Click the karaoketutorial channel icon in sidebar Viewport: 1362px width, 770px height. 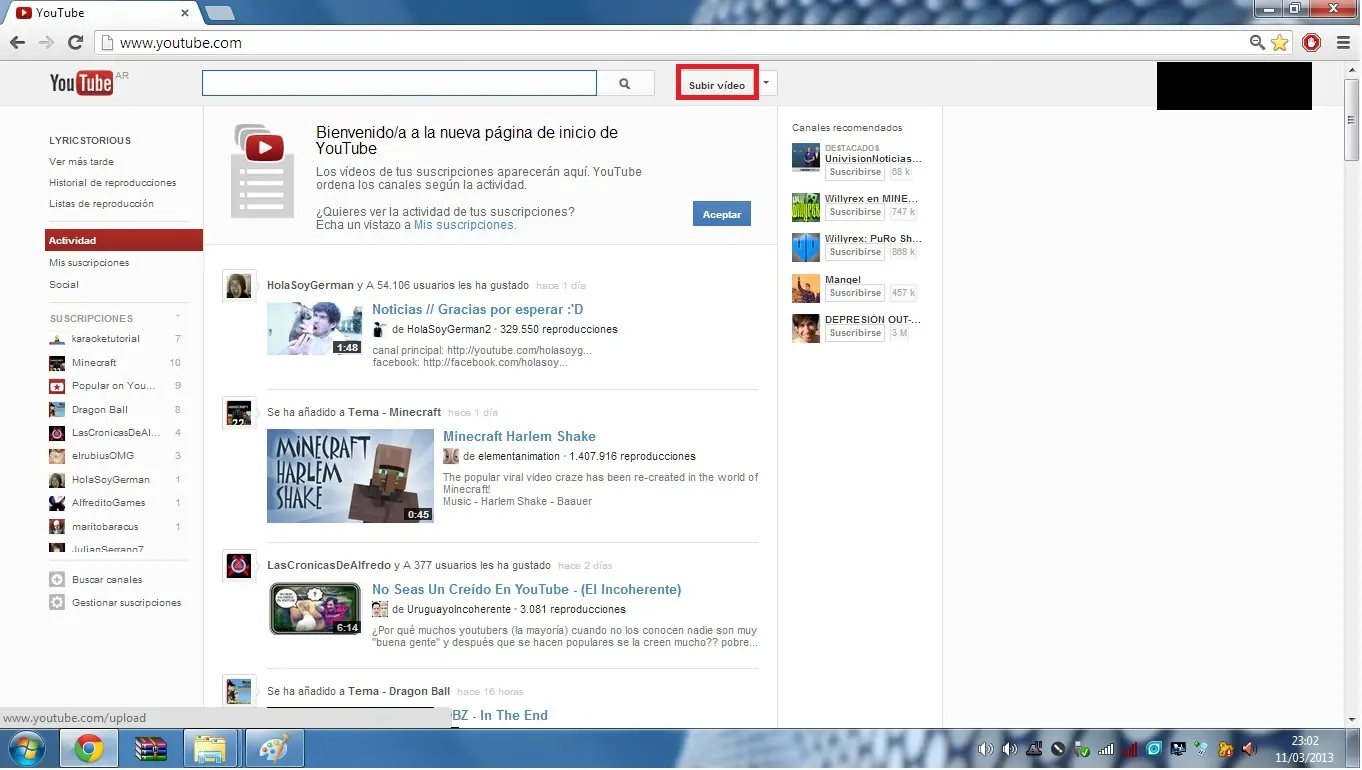pyautogui.click(x=57, y=339)
